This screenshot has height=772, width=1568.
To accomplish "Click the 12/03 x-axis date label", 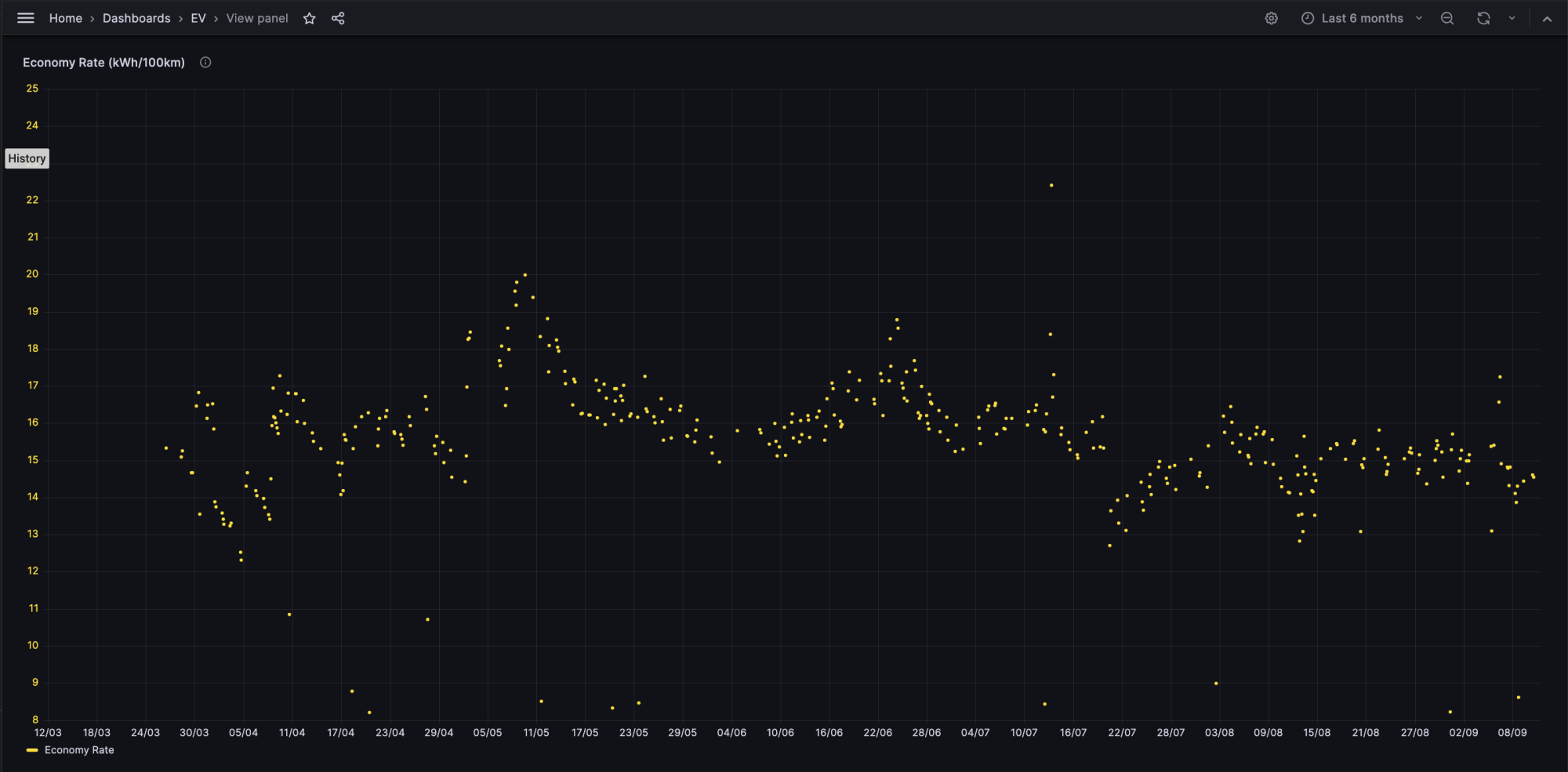I will coord(48,733).
